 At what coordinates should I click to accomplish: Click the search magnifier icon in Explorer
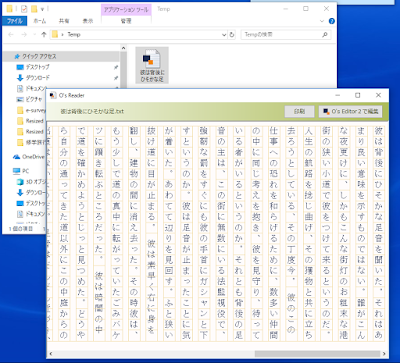(x=324, y=34)
